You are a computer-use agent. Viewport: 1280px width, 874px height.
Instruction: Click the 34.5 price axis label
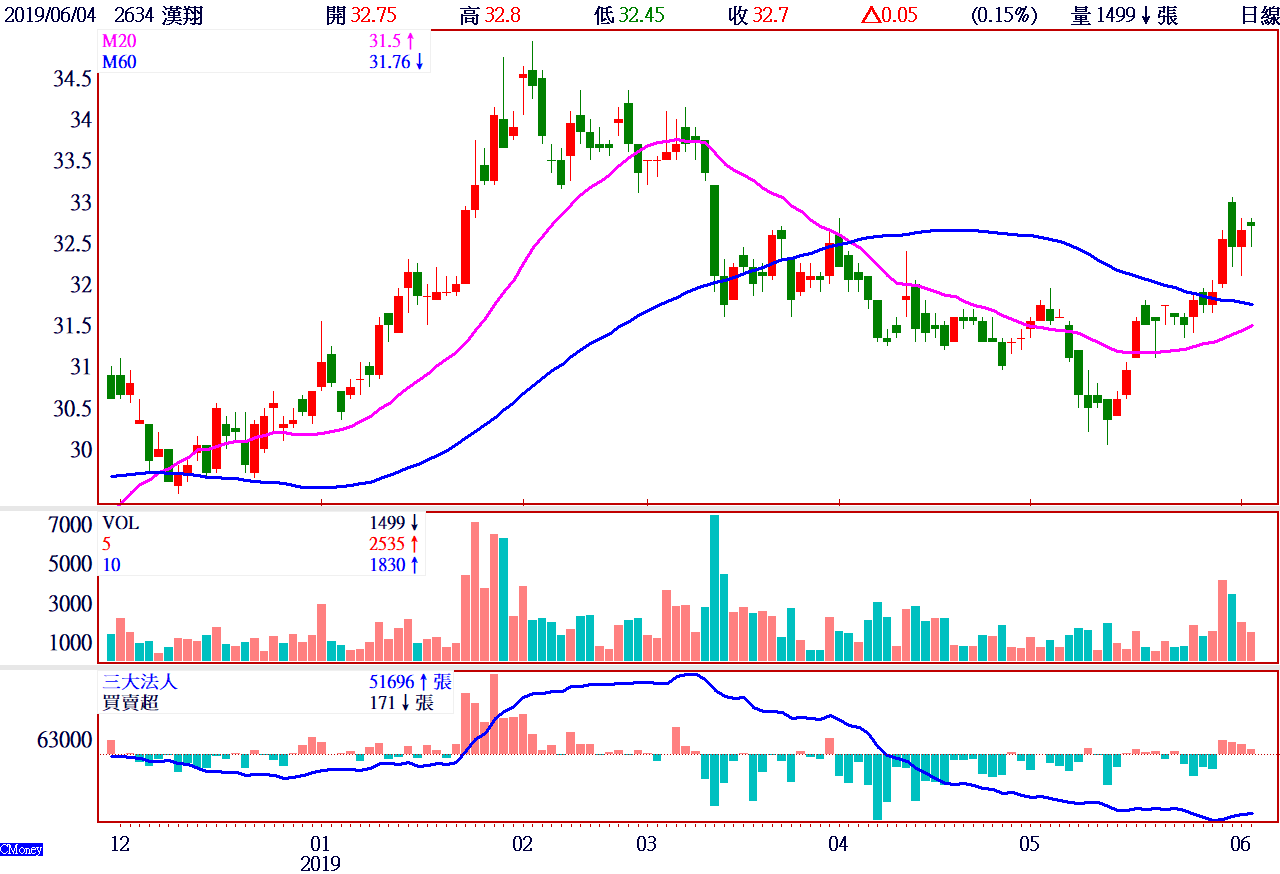73,79
